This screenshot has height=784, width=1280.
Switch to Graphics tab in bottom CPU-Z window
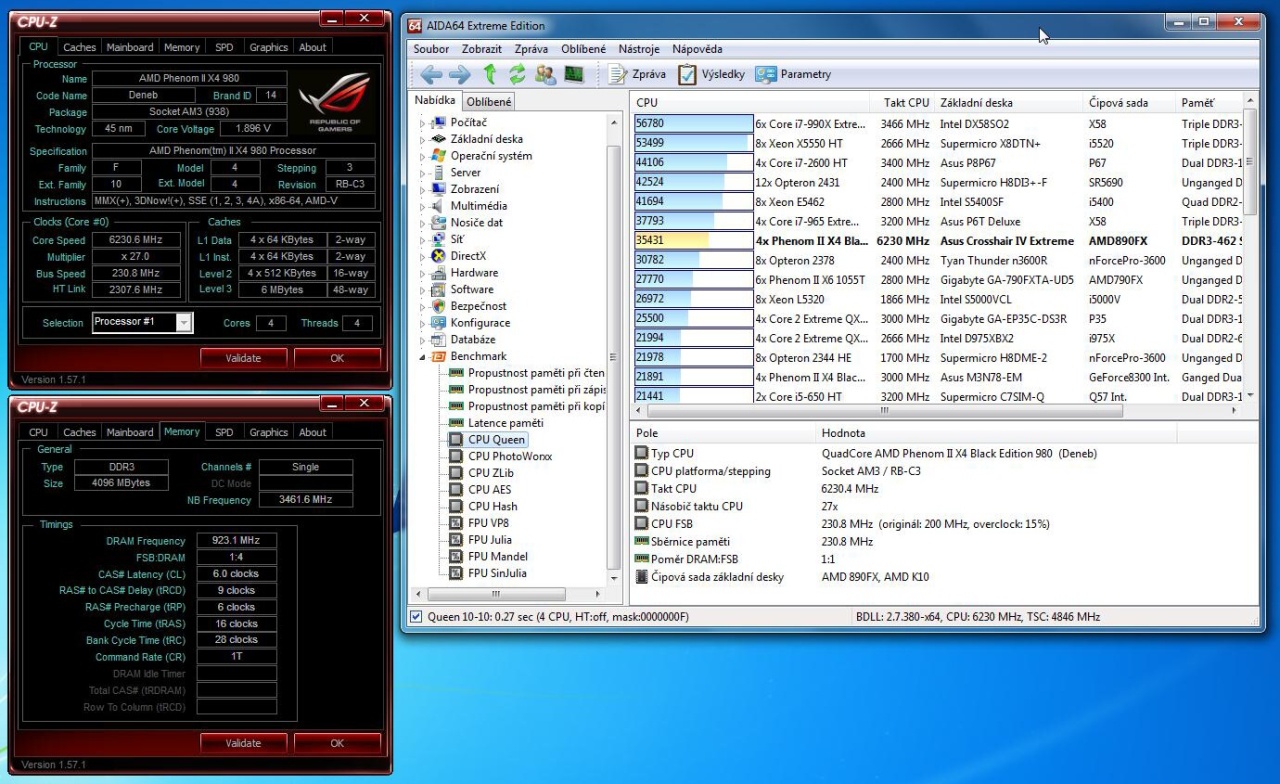pyautogui.click(x=268, y=432)
